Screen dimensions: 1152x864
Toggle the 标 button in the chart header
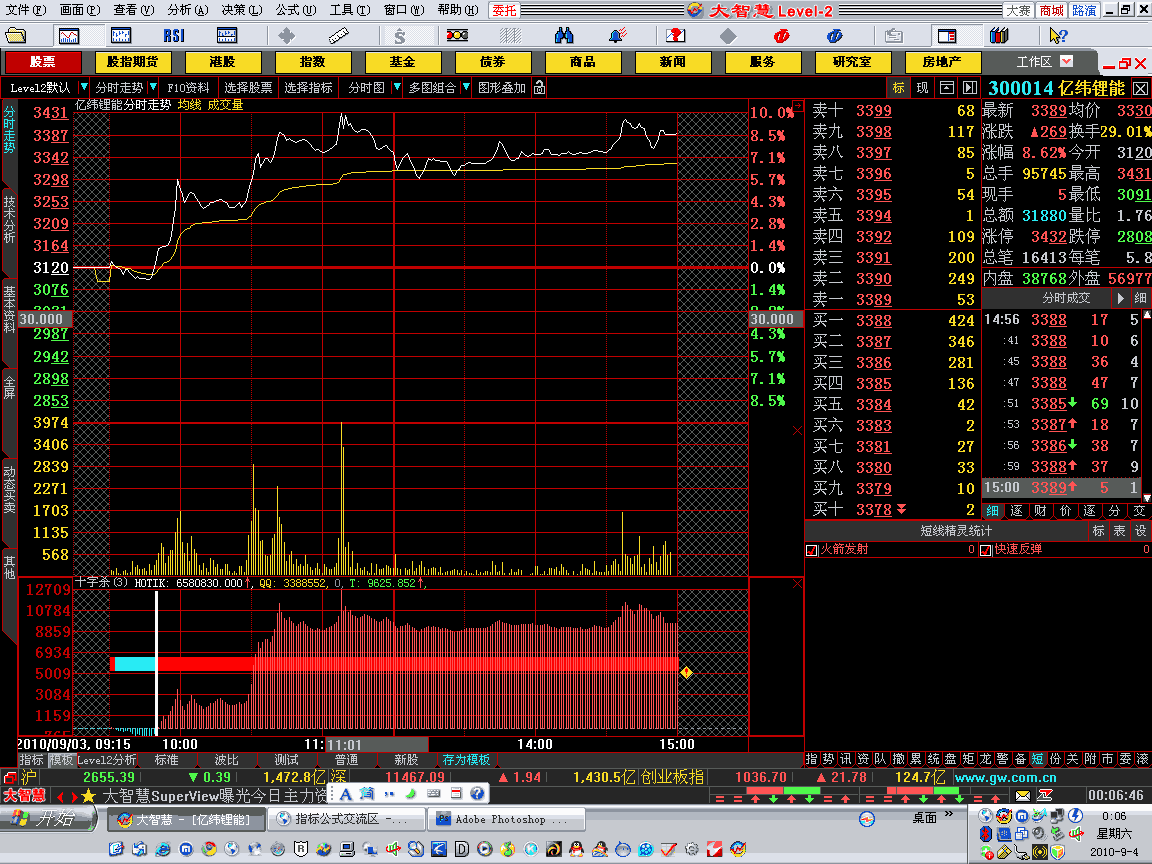point(899,87)
